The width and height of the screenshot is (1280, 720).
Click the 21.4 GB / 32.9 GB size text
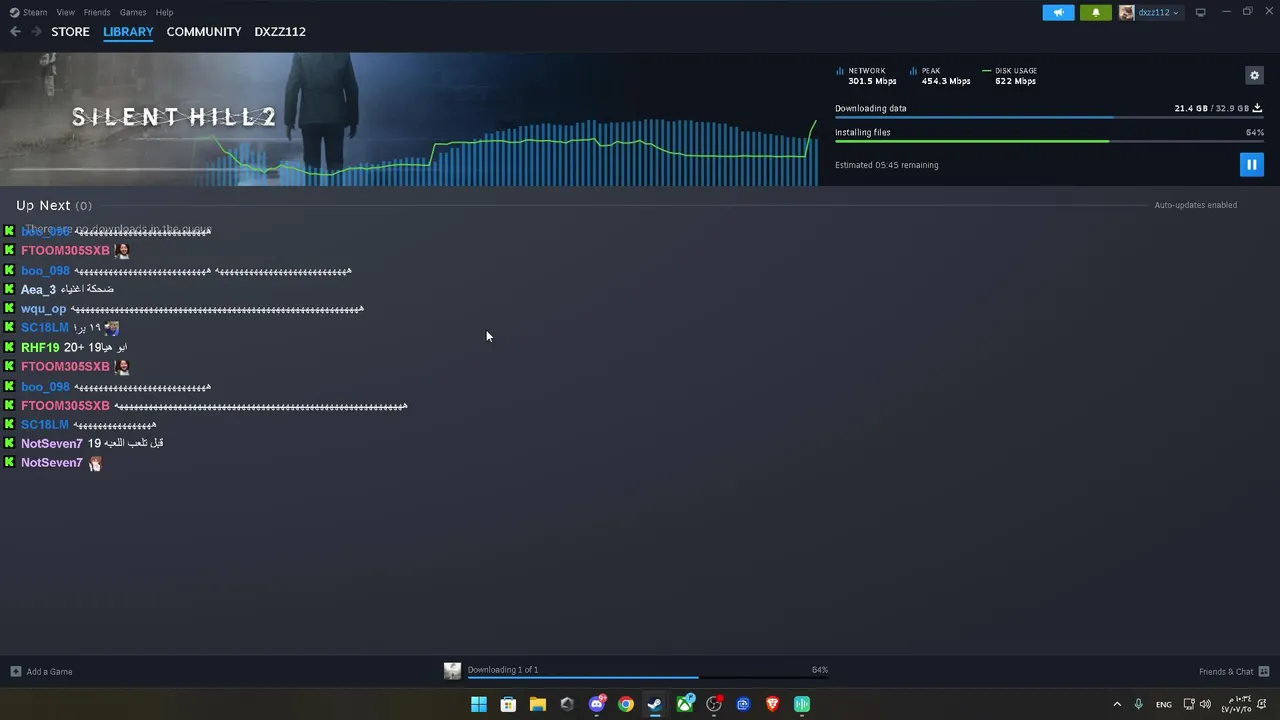pos(1212,108)
